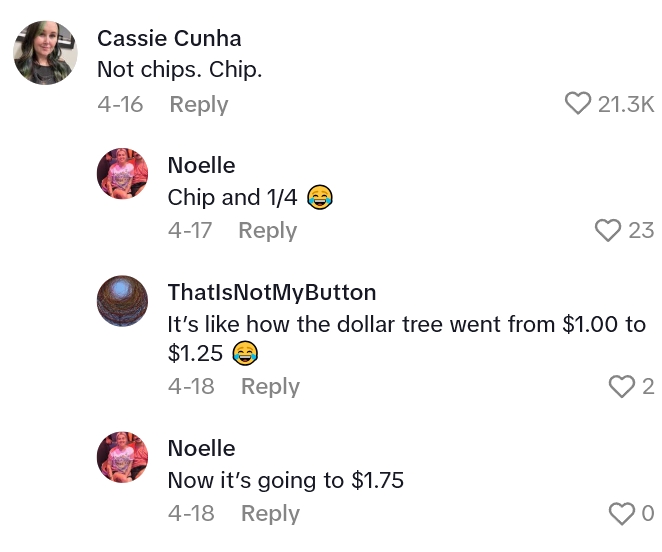The image size is (662, 552).
Task: Open Noelle username above the $1.75 comment
Action: [201, 449]
